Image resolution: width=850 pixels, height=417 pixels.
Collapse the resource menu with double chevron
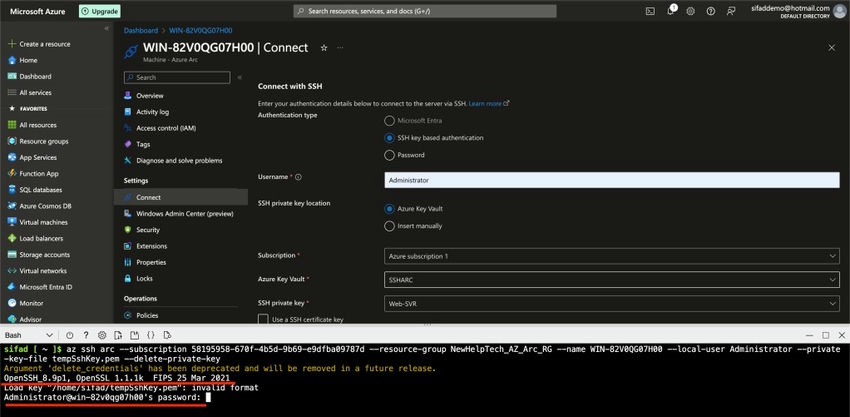coord(240,78)
